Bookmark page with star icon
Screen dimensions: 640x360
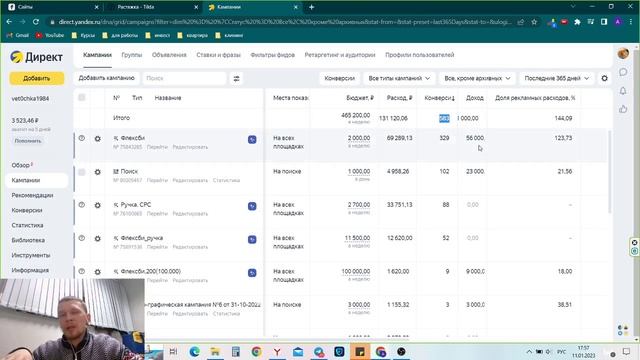[534, 22]
